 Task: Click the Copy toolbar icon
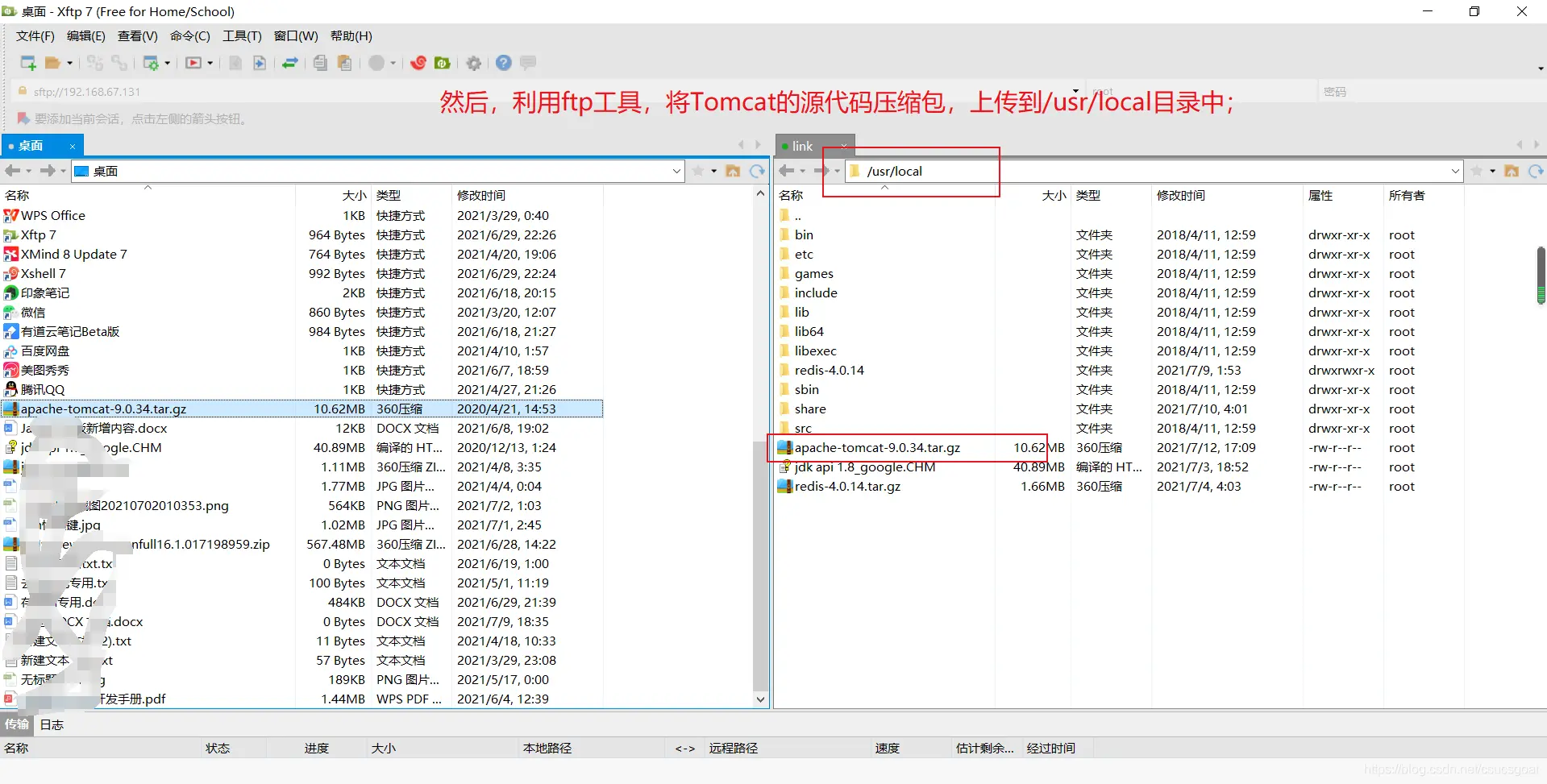tap(320, 63)
